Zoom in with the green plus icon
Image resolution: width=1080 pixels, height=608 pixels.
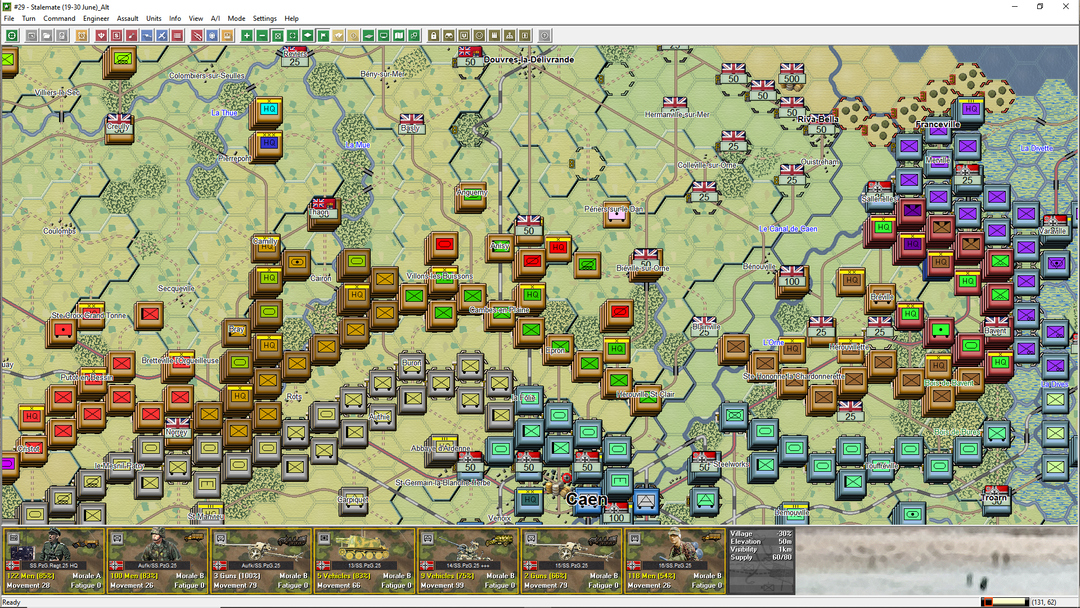click(247, 35)
